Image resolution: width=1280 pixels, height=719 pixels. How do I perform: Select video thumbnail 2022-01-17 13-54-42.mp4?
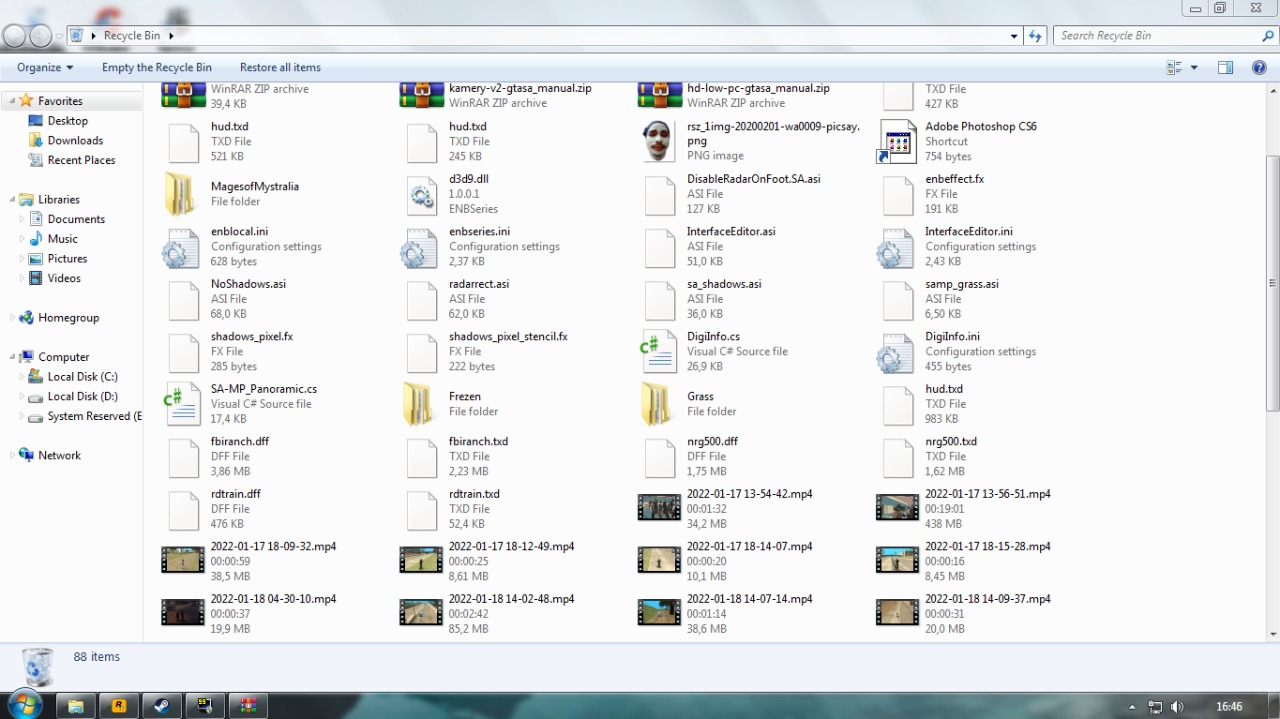659,508
